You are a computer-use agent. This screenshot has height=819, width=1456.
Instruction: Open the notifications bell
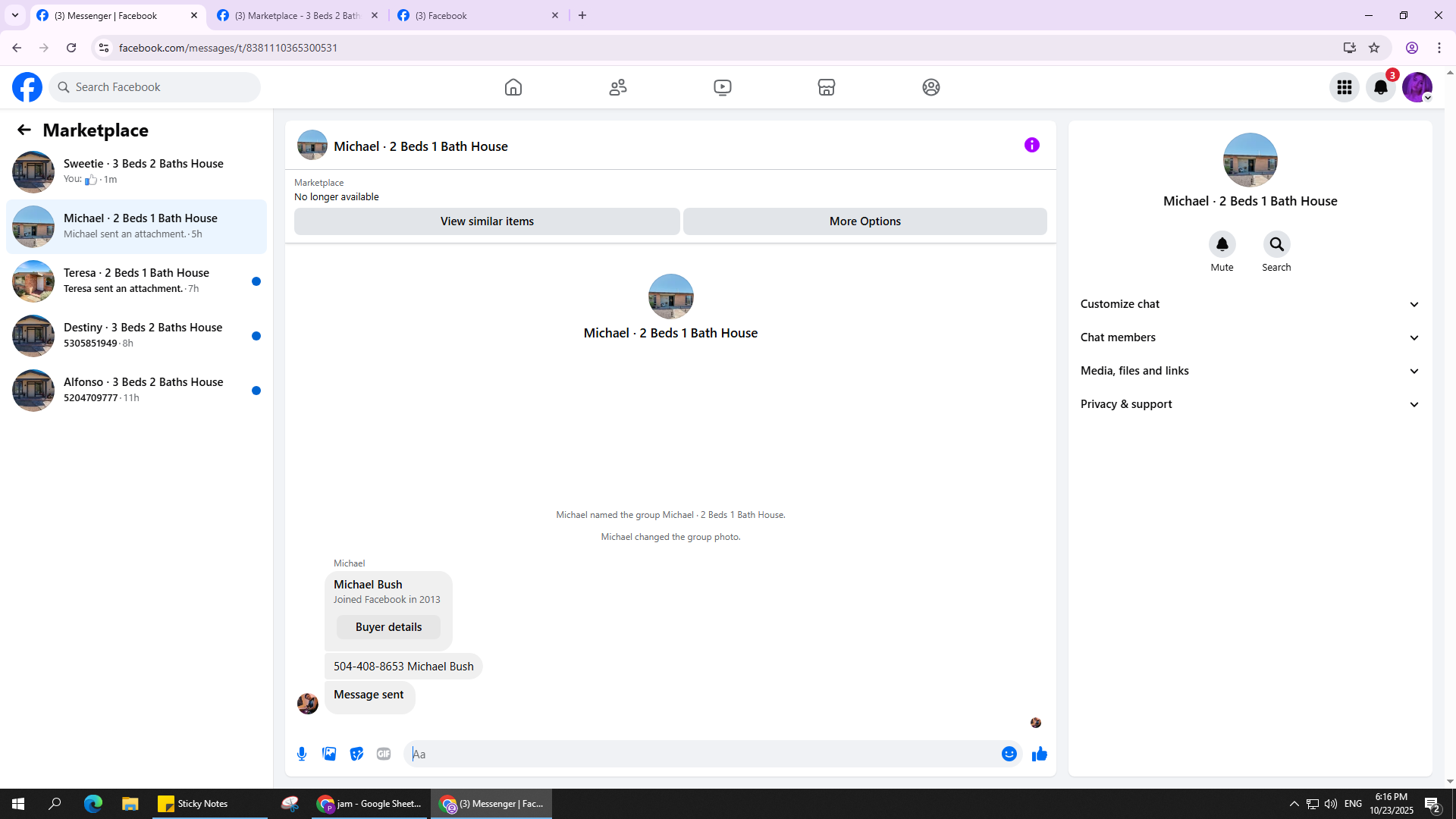[1381, 87]
